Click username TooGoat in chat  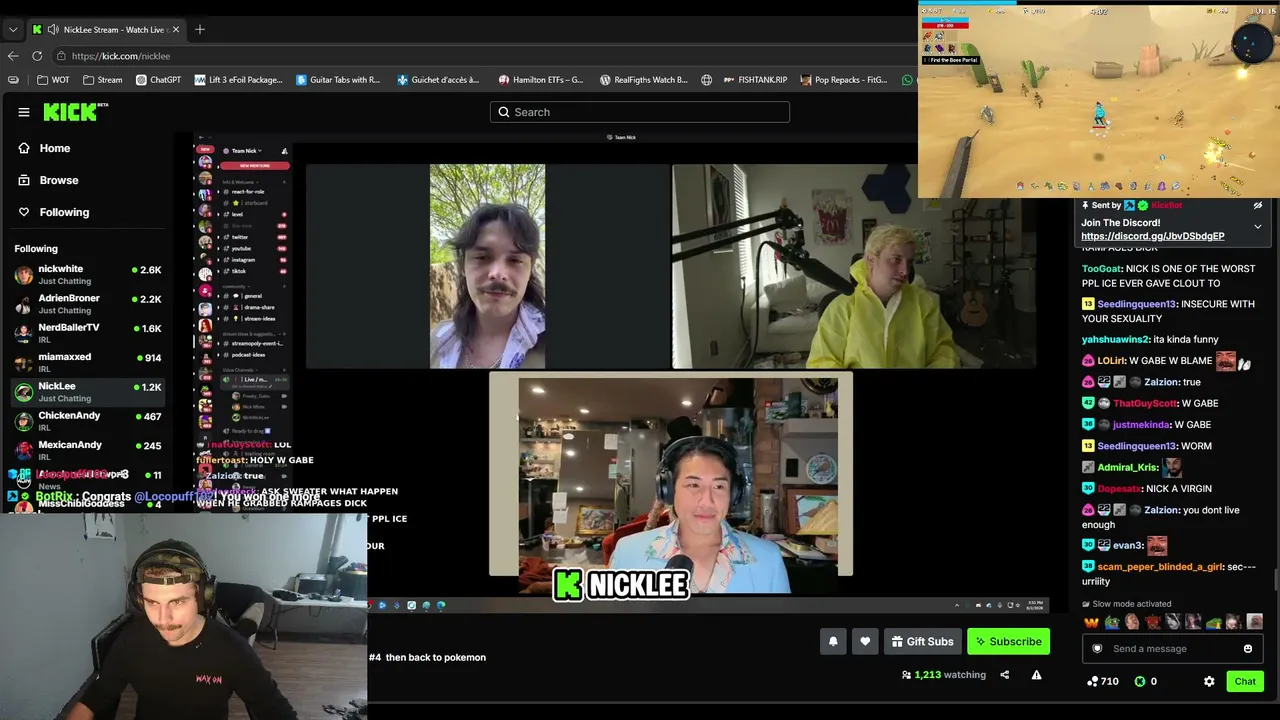(1101, 269)
